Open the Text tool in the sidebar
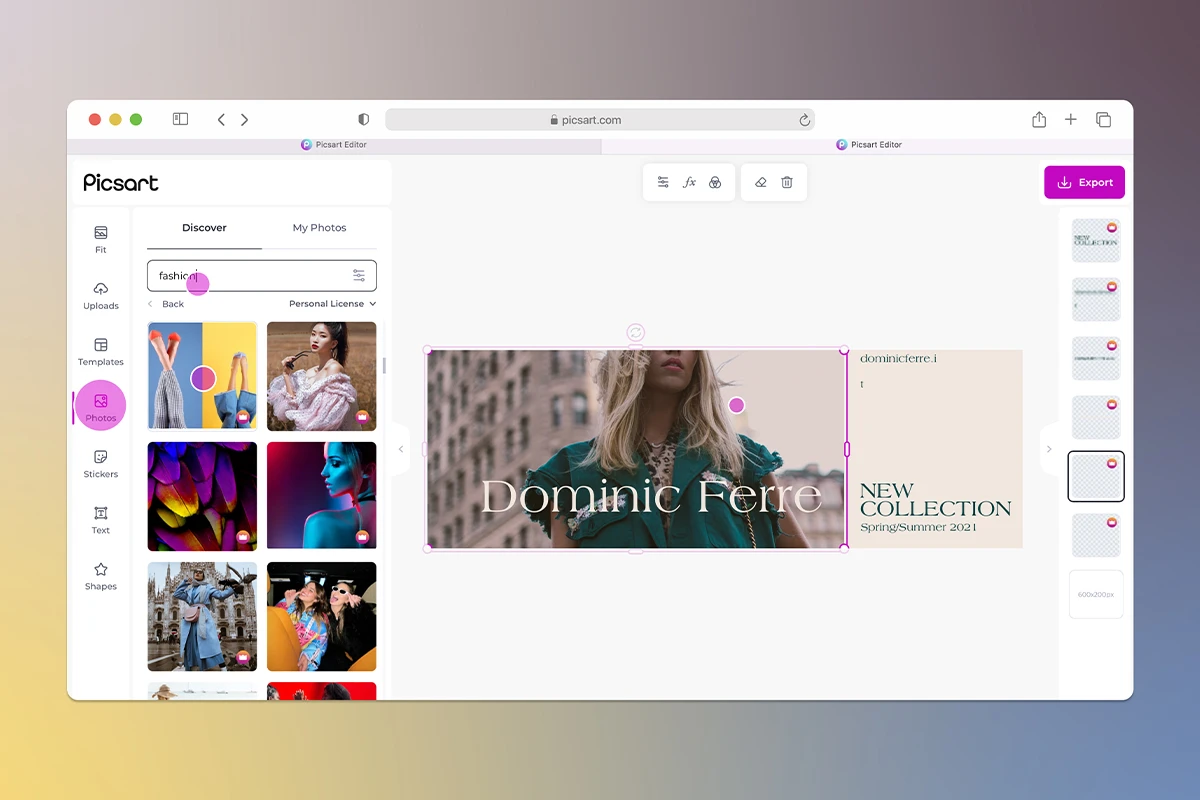This screenshot has width=1200, height=800. 100,520
